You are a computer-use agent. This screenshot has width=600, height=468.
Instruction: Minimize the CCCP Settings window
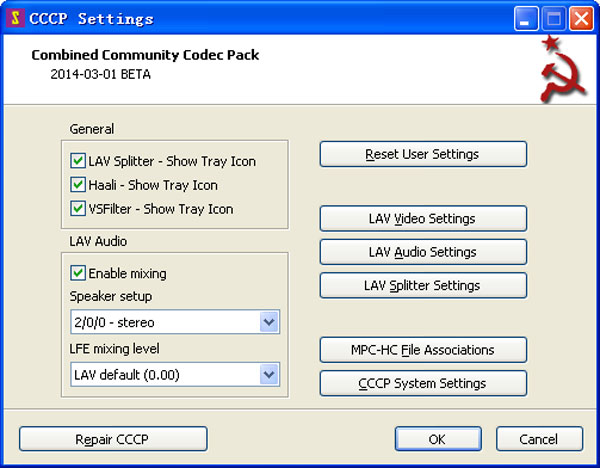(x=526, y=18)
